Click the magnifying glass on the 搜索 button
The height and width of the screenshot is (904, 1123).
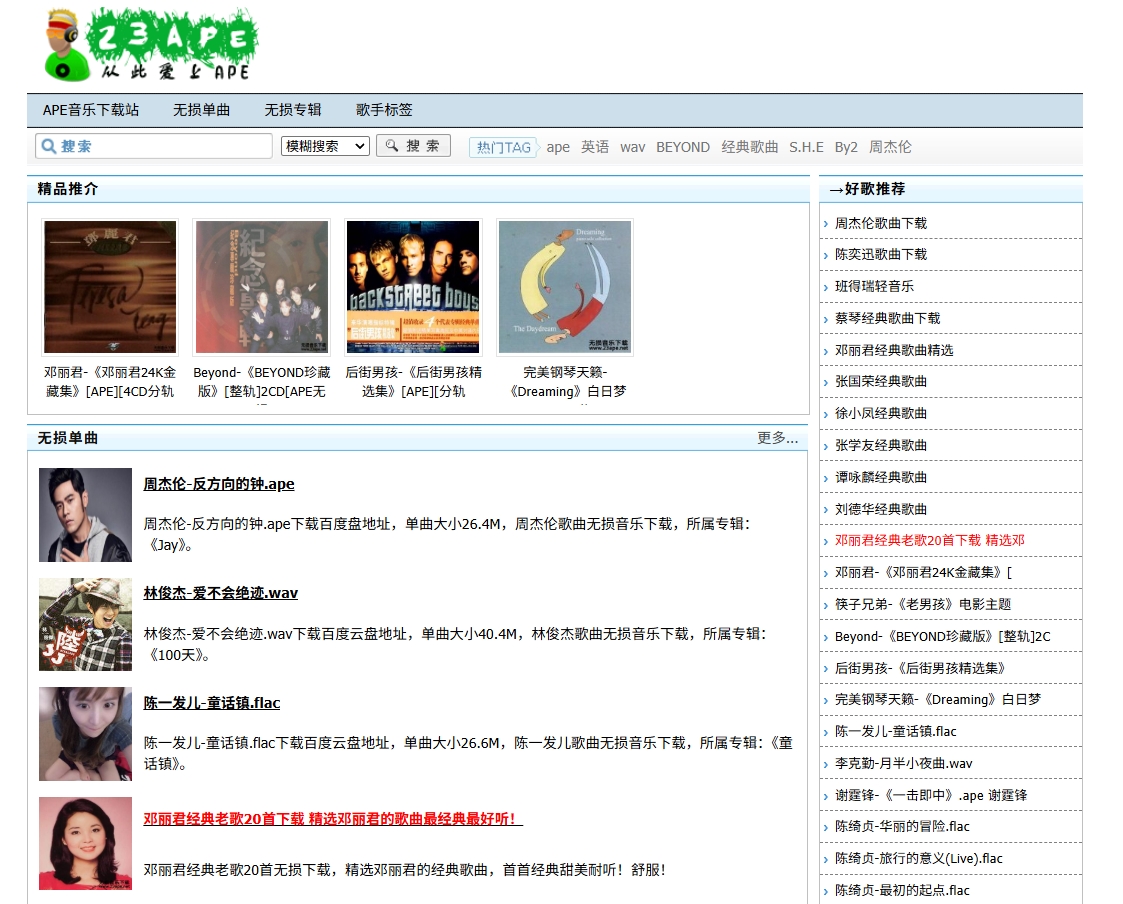[x=393, y=146]
